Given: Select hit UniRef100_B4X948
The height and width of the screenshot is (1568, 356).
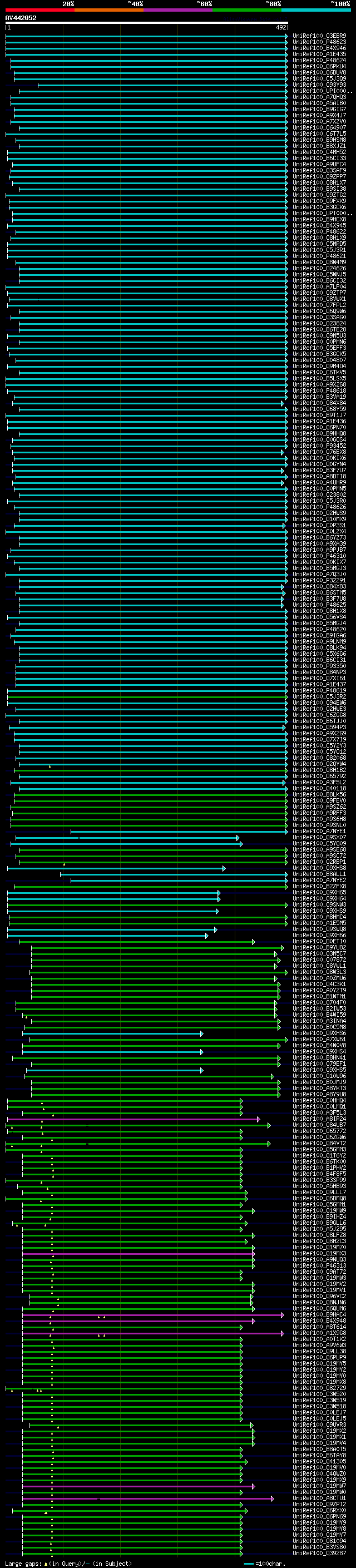Looking at the screenshot, I should click(319, 1322).
